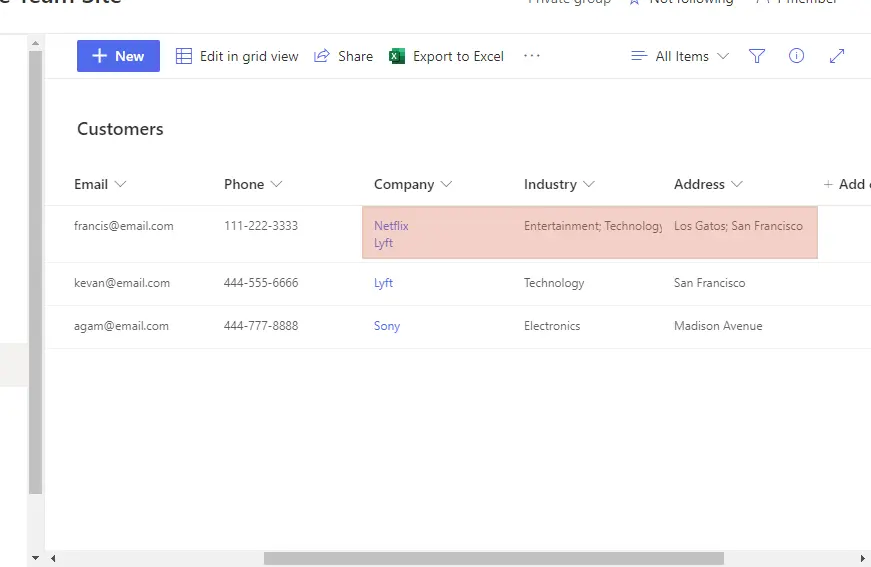This screenshot has width=871, height=567.
Task: Click the scroll left arrow
Action: click(53, 558)
